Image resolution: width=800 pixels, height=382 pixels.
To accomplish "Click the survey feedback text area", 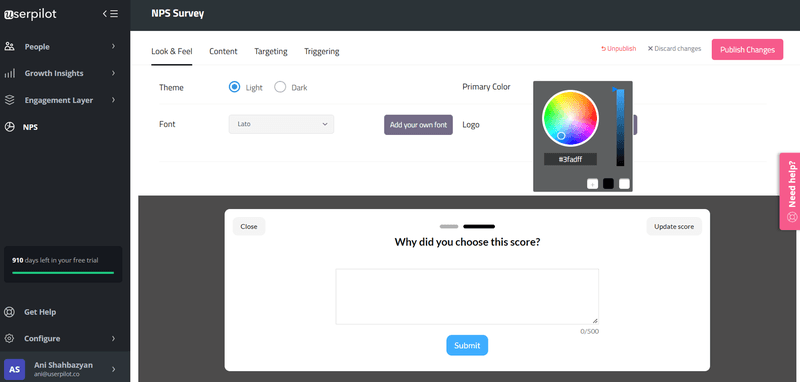I will tap(467, 297).
